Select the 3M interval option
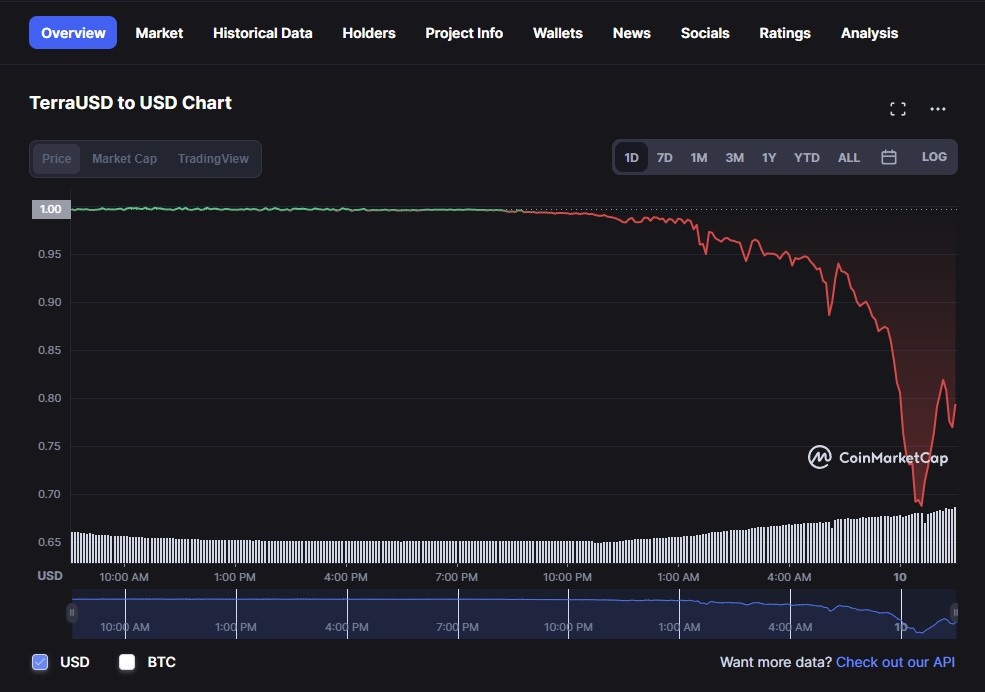Viewport: 985px width, 692px height. (734, 157)
